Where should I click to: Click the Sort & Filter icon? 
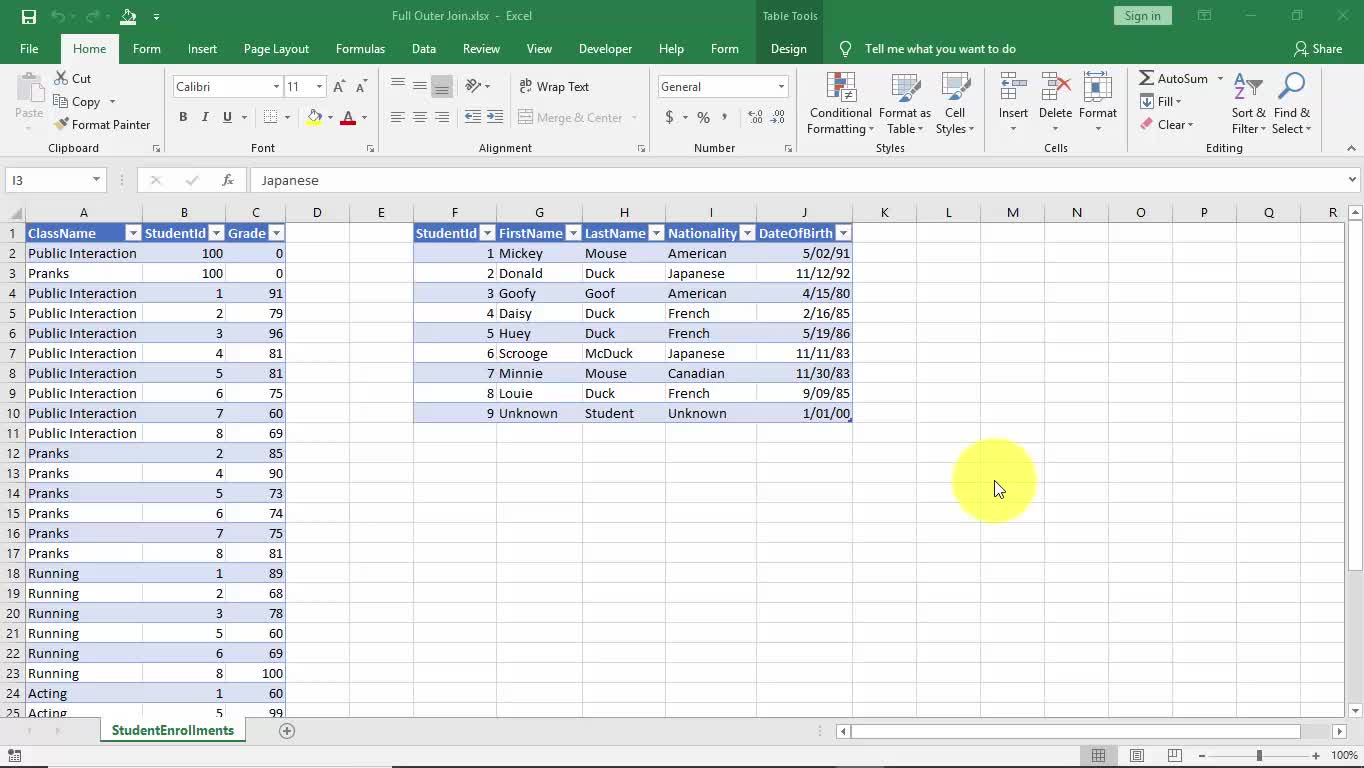[x=1248, y=103]
